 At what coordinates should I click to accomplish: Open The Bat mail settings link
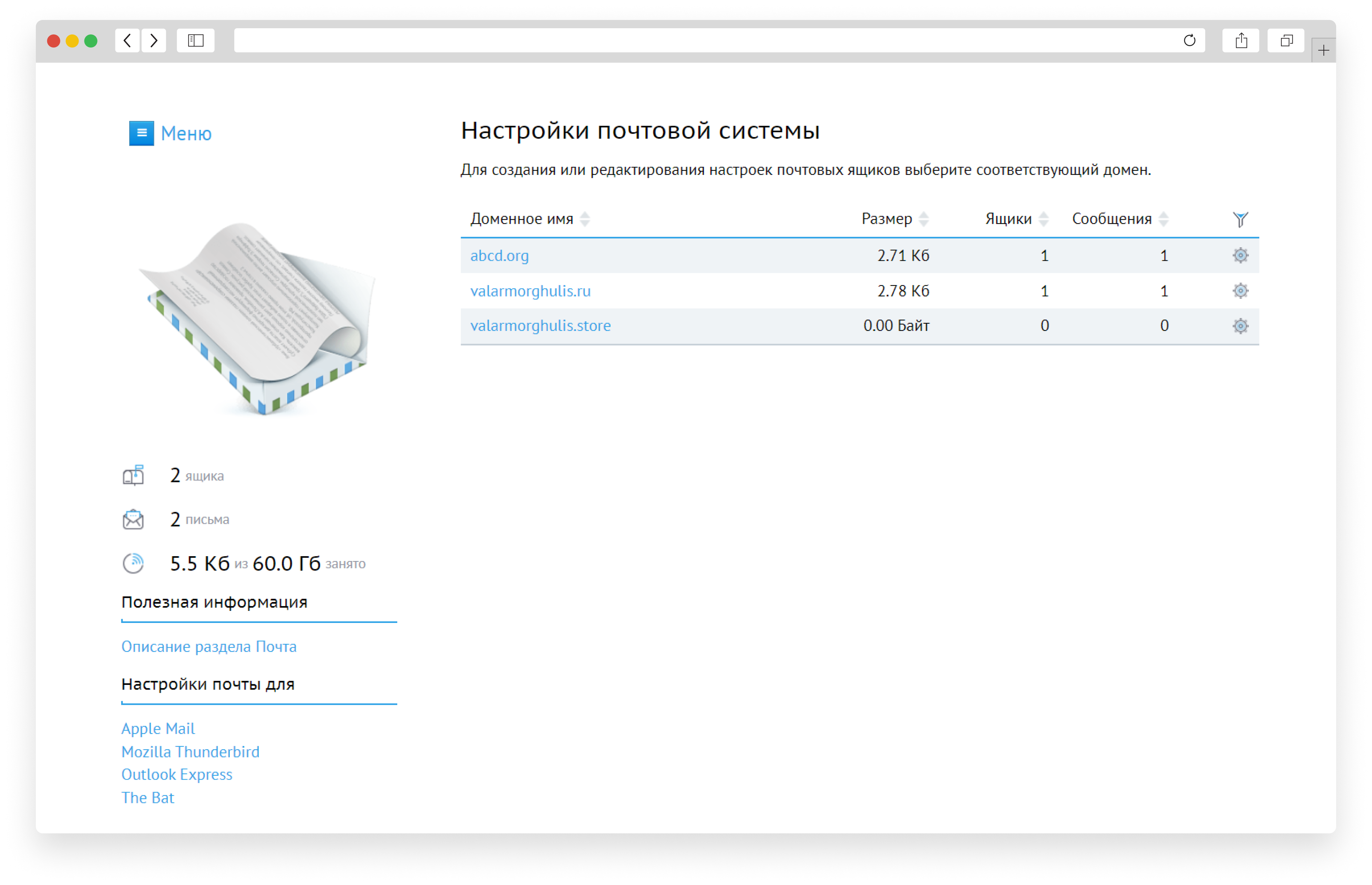148,798
